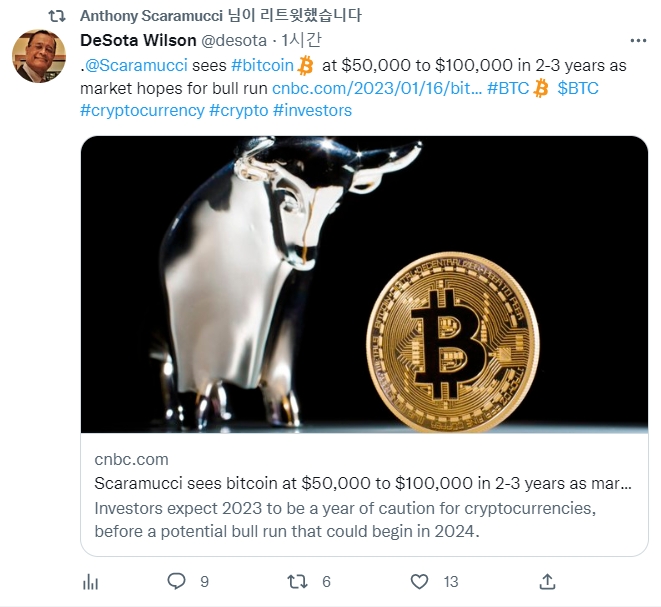Image resolution: width=661 pixels, height=607 pixels.
Task: Open the cnbc.com/2023/01/16 article URL
Action: tap(377, 88)
